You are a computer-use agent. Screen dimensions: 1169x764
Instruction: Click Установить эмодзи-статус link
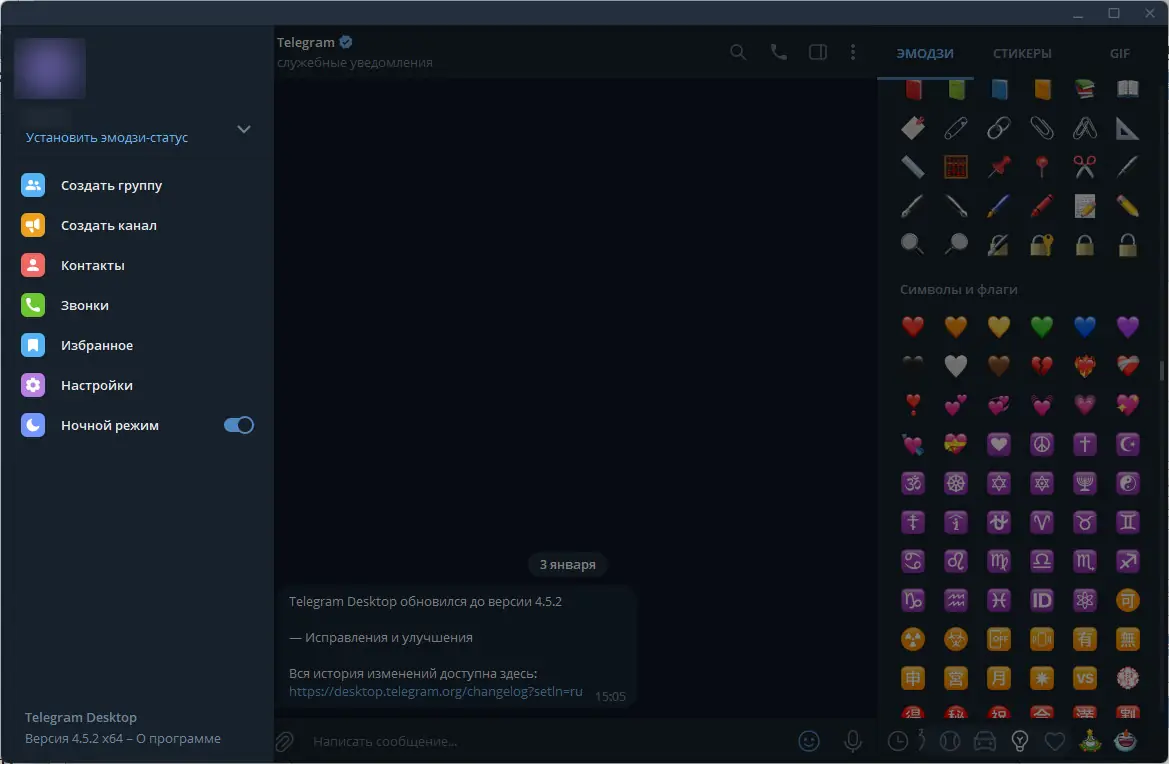[x=107, y=137]
